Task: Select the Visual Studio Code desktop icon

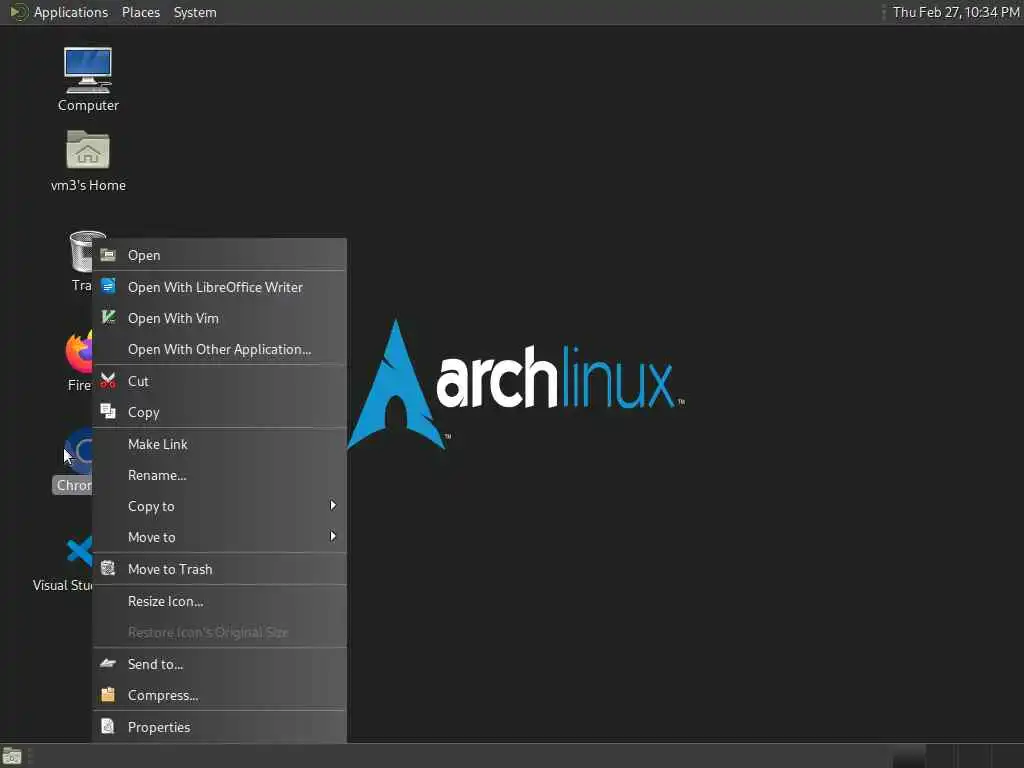Action: point(78,551)
